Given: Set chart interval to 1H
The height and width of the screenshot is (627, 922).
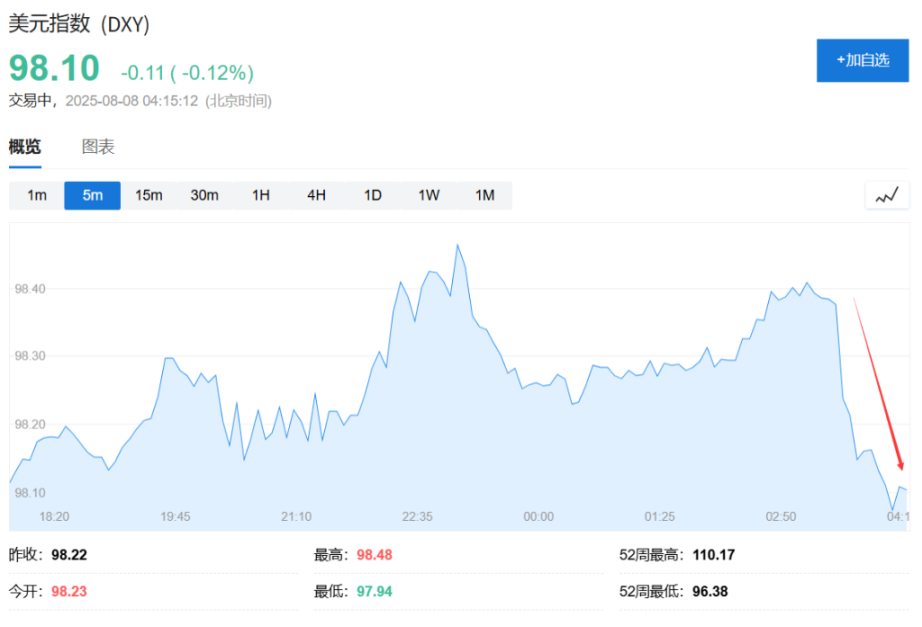Looking at the screenshot, I should pyautogui.click(x=261, y=196).
